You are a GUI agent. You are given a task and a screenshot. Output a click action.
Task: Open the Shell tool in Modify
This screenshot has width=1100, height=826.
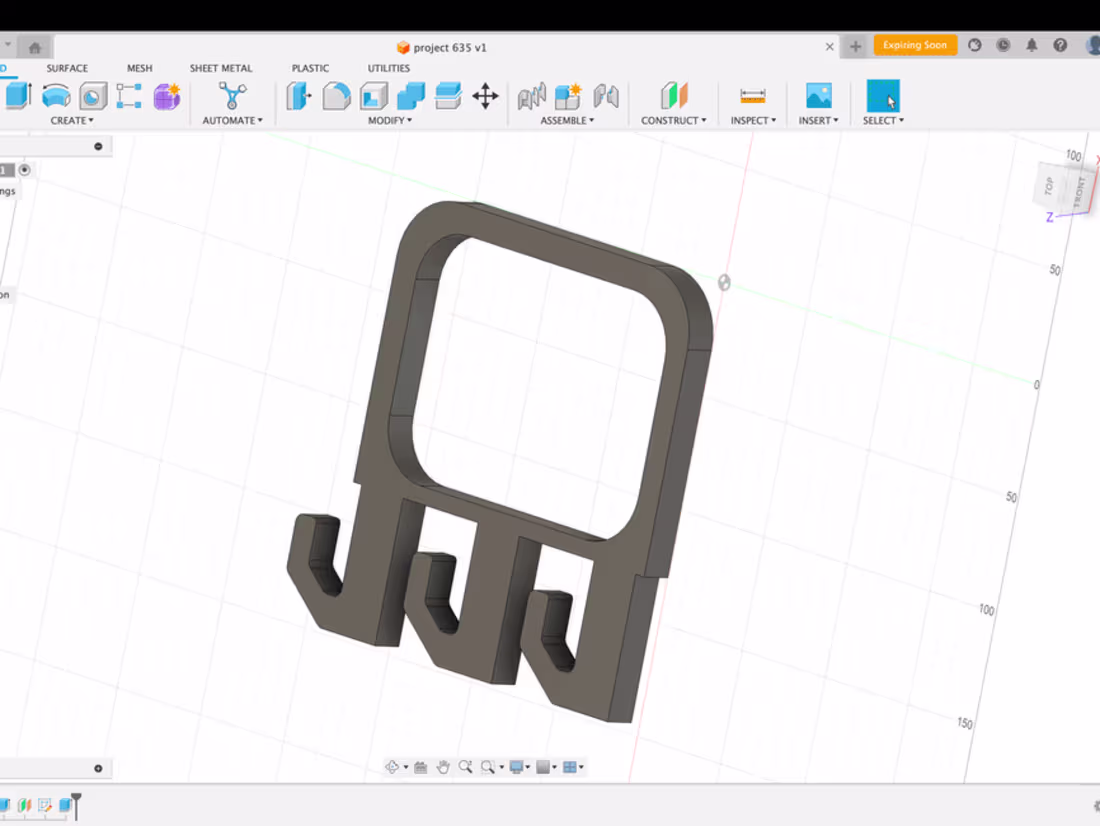(x=374, y=97)
